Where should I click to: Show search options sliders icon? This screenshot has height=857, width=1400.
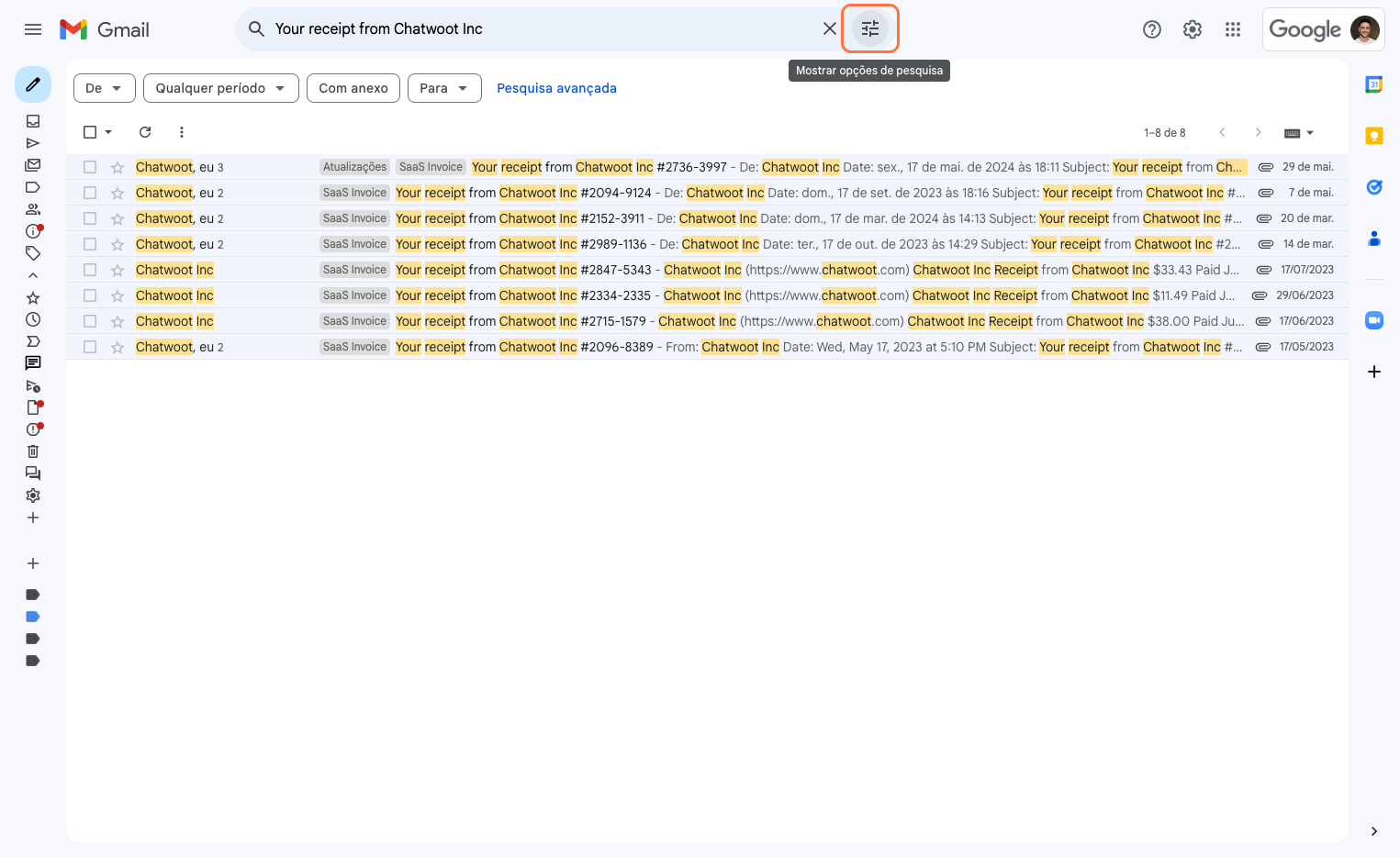(870, 28)
